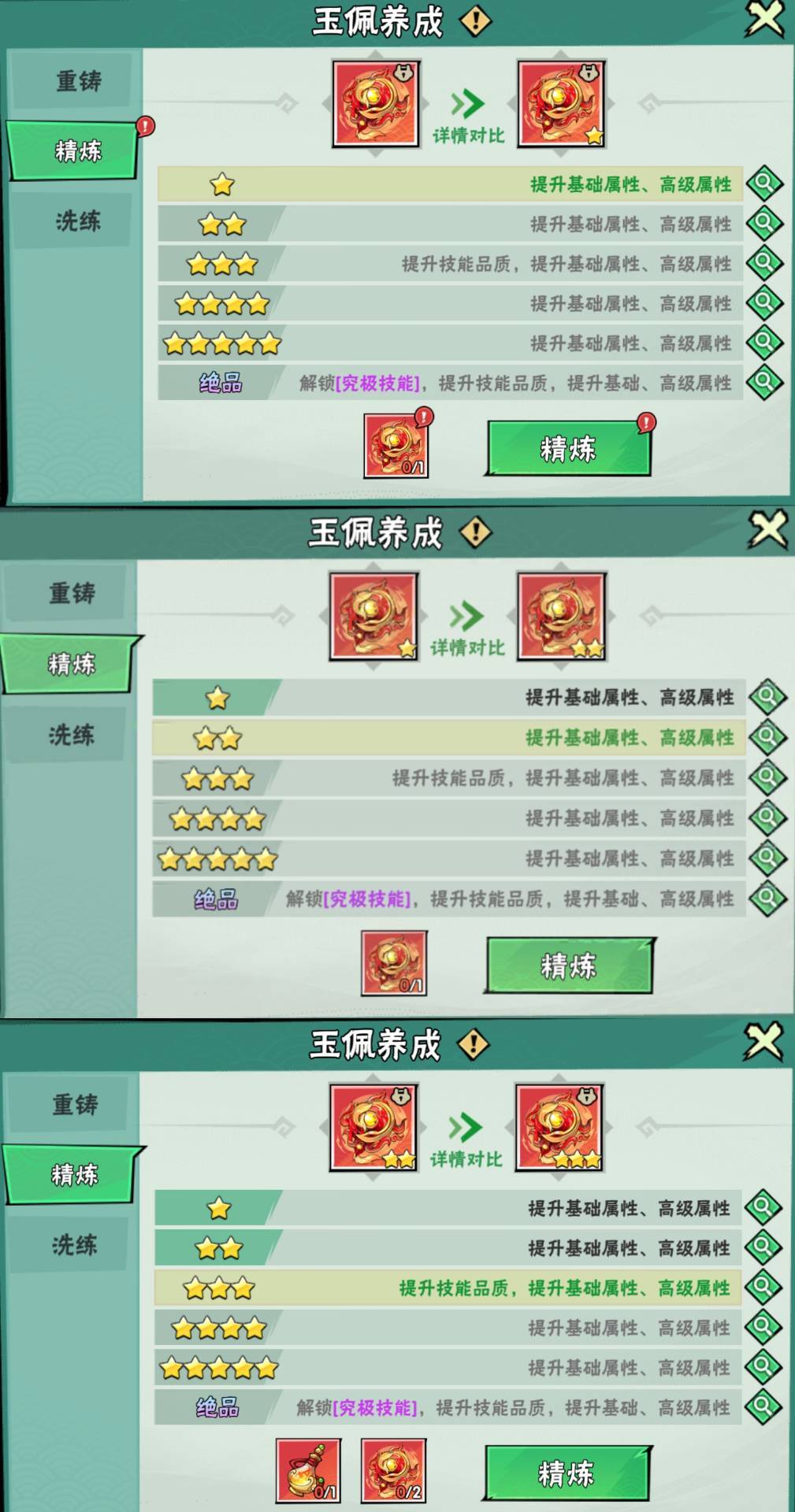The image size is (795, 1512).
Task: Click magnifier icon on bottom panel five-star row
Action: [763, 1367]
